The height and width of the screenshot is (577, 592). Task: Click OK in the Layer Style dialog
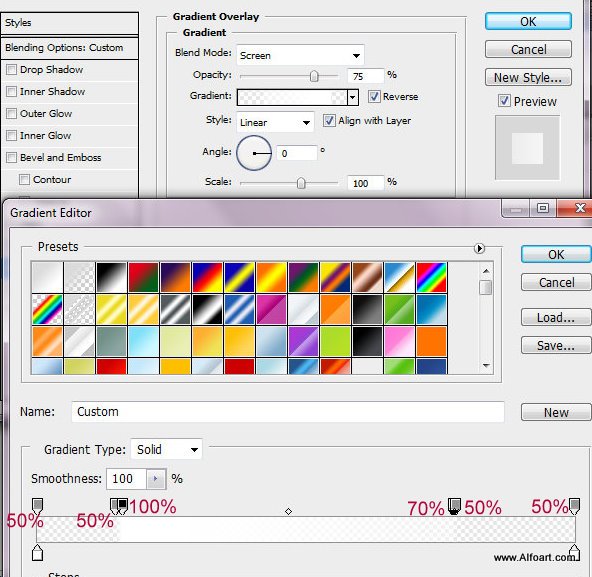528,22
